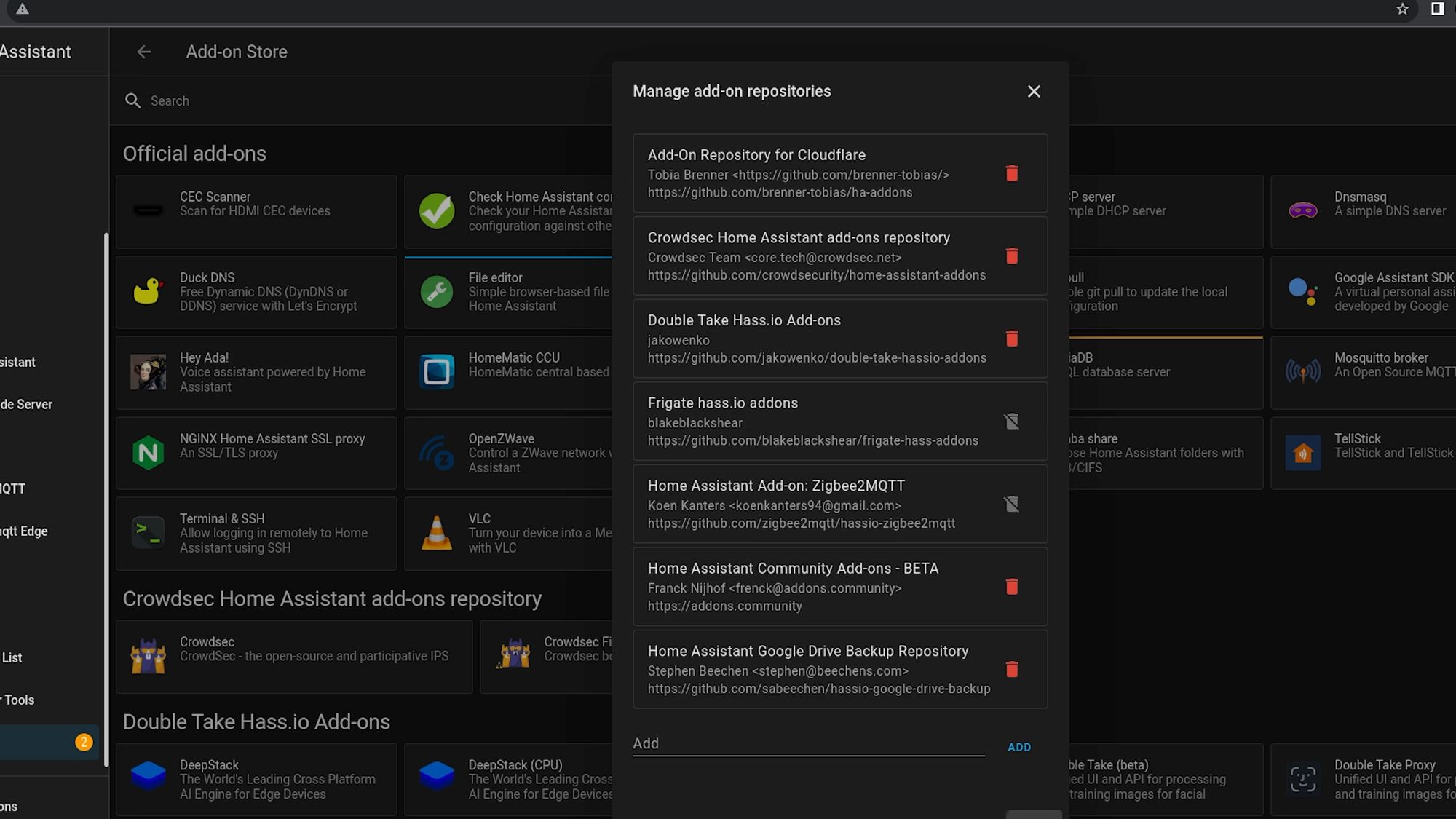The width and height of the screenshot is (1456, 819).
Task: Open Double Take Proxy add-on icon
Action: (x=1303, y=779)
